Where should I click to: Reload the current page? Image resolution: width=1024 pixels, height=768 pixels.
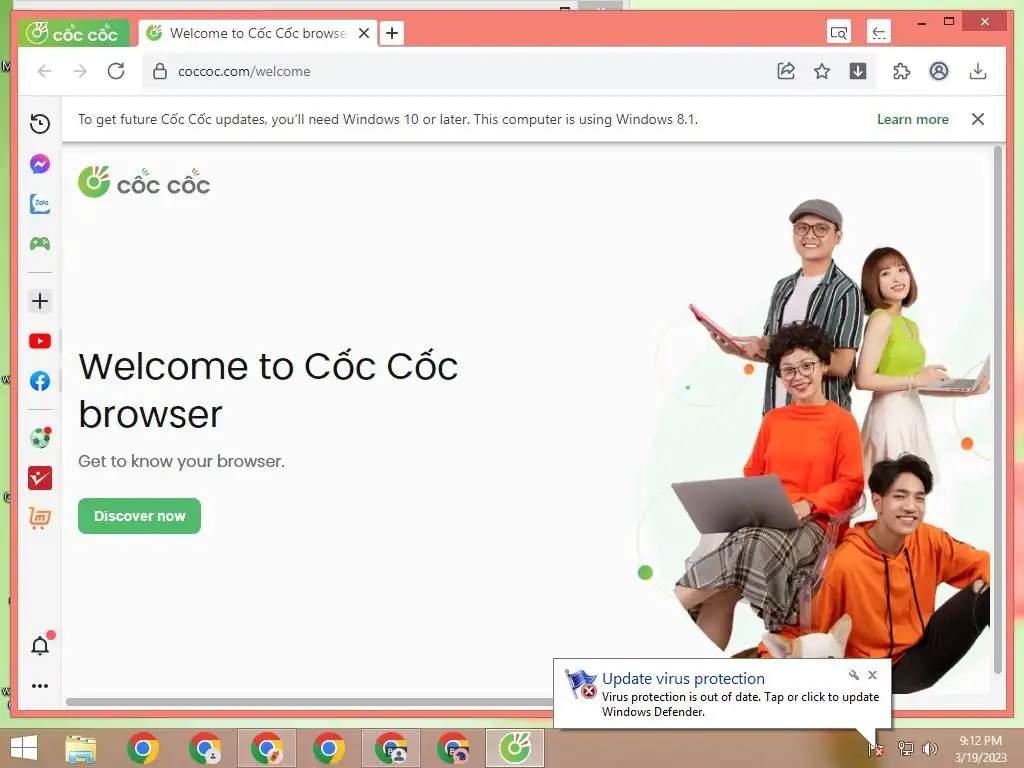point(116,71)
